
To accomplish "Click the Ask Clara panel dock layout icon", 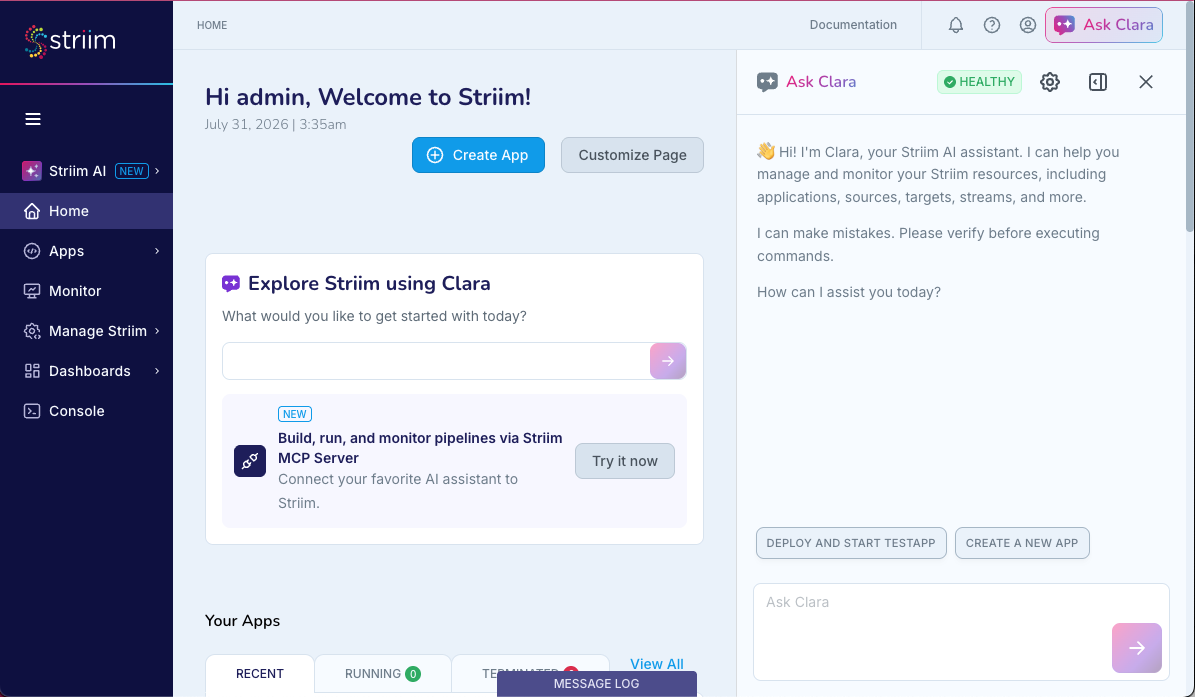I will coord(1097,82).
